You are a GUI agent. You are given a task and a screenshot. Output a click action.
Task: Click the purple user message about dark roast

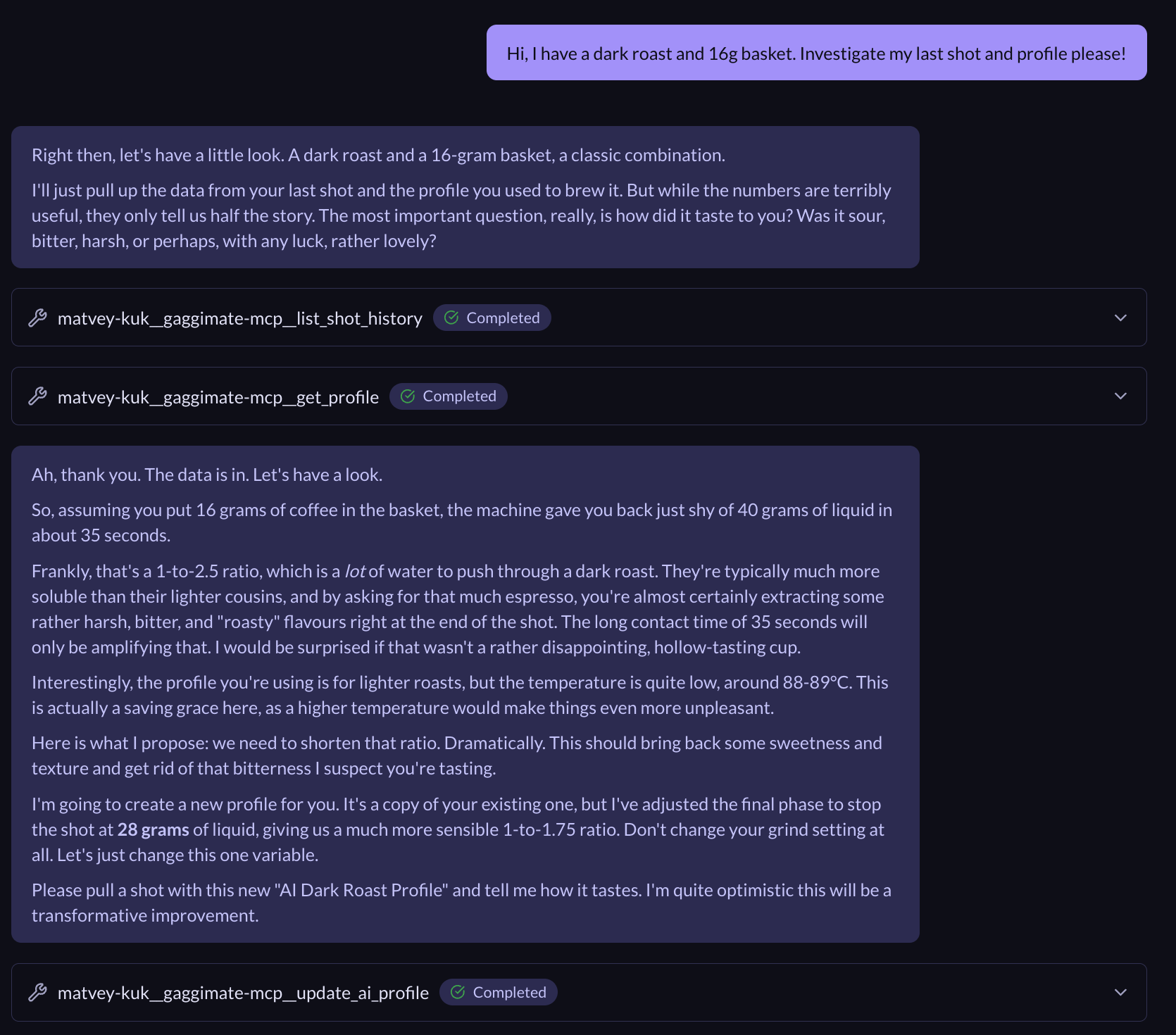[815, 54]
